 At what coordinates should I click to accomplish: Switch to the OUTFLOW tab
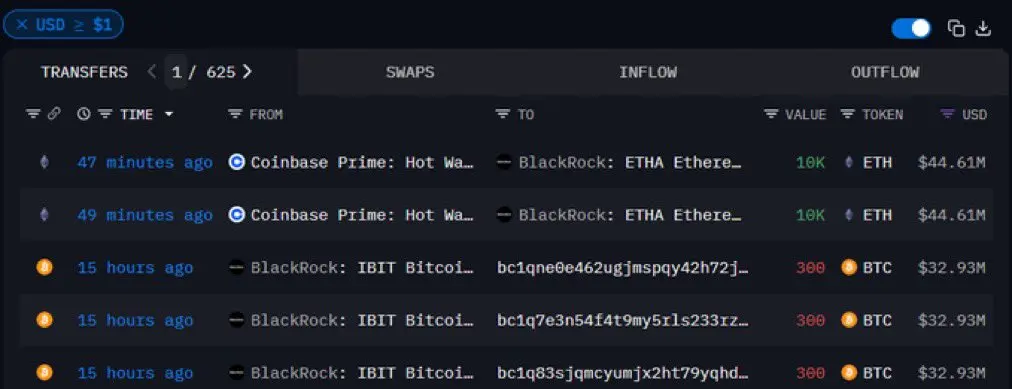(x=885, y=72)
